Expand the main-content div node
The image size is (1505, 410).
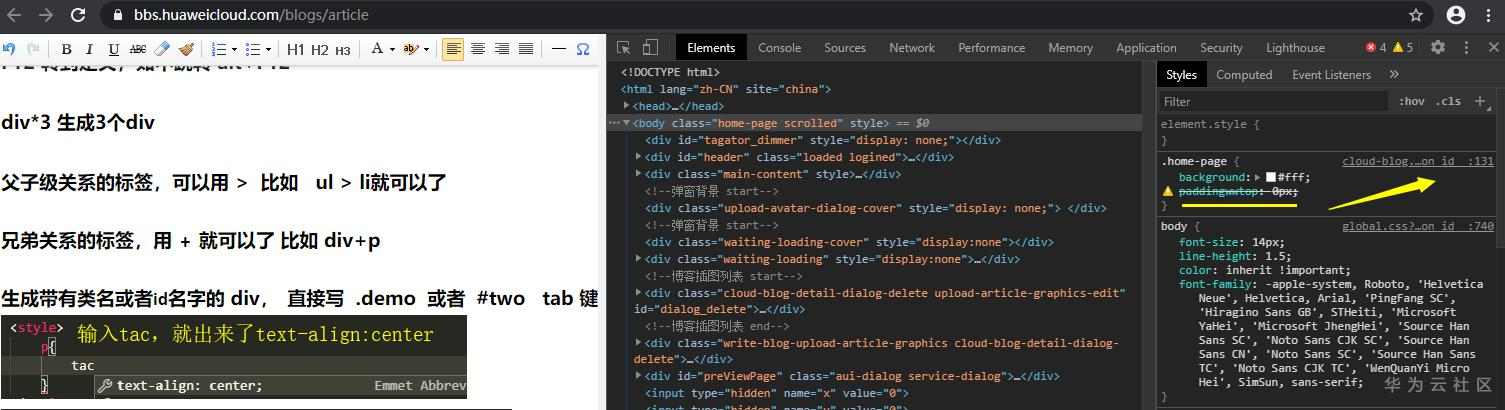pyautogui.click(x=640, y=174)
